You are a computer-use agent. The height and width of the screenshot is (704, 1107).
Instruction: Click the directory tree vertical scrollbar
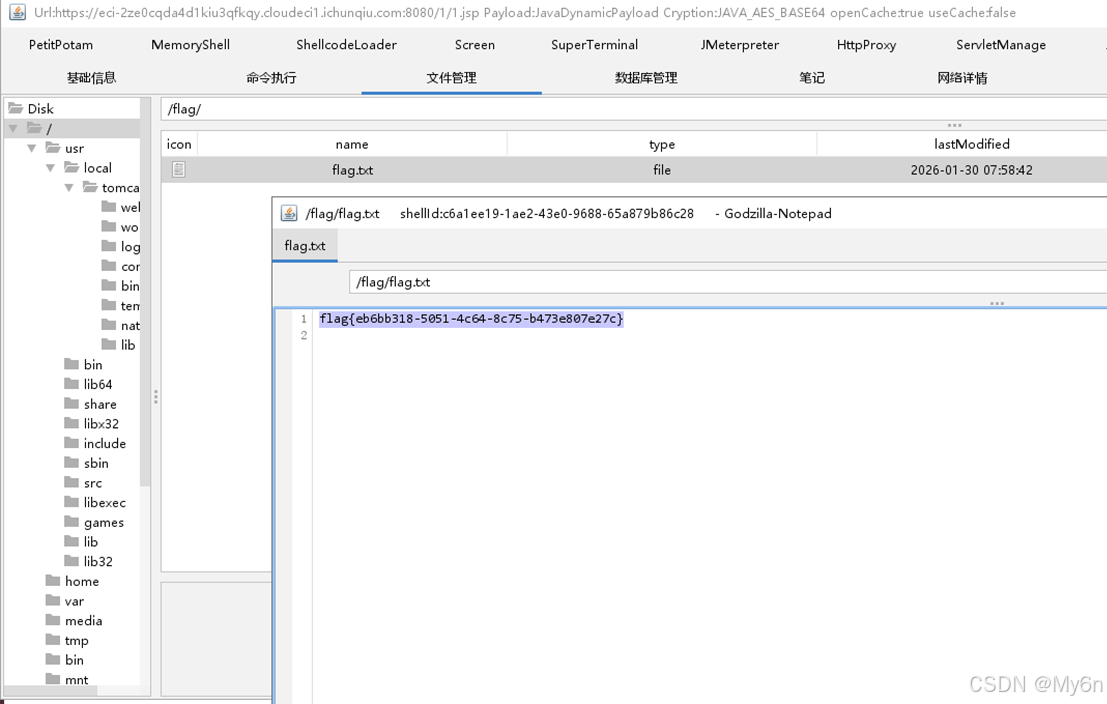coord(145,292)
